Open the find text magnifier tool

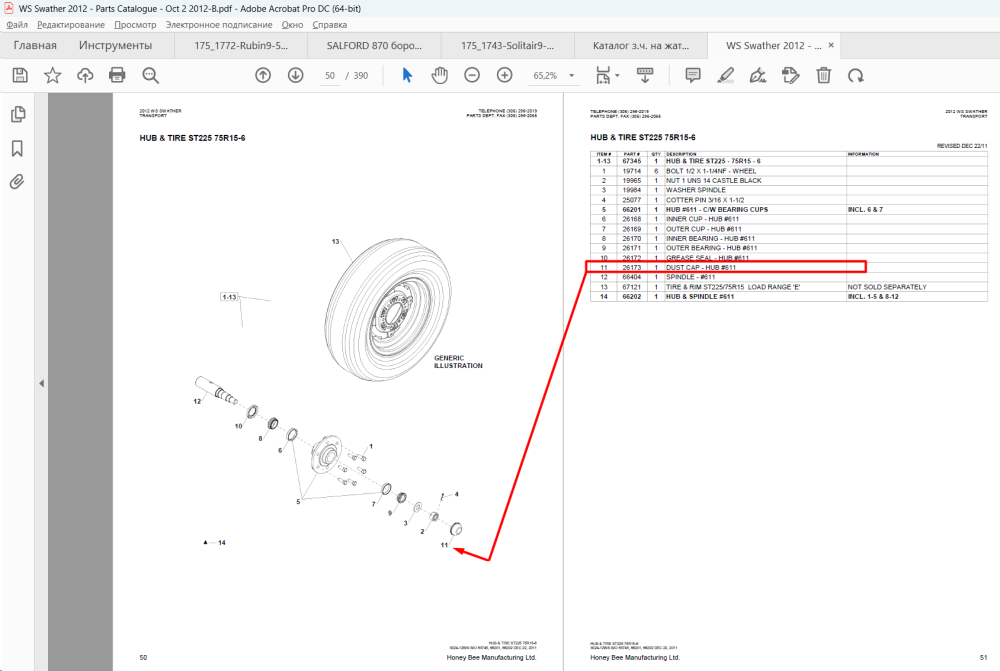coord(151,75)
